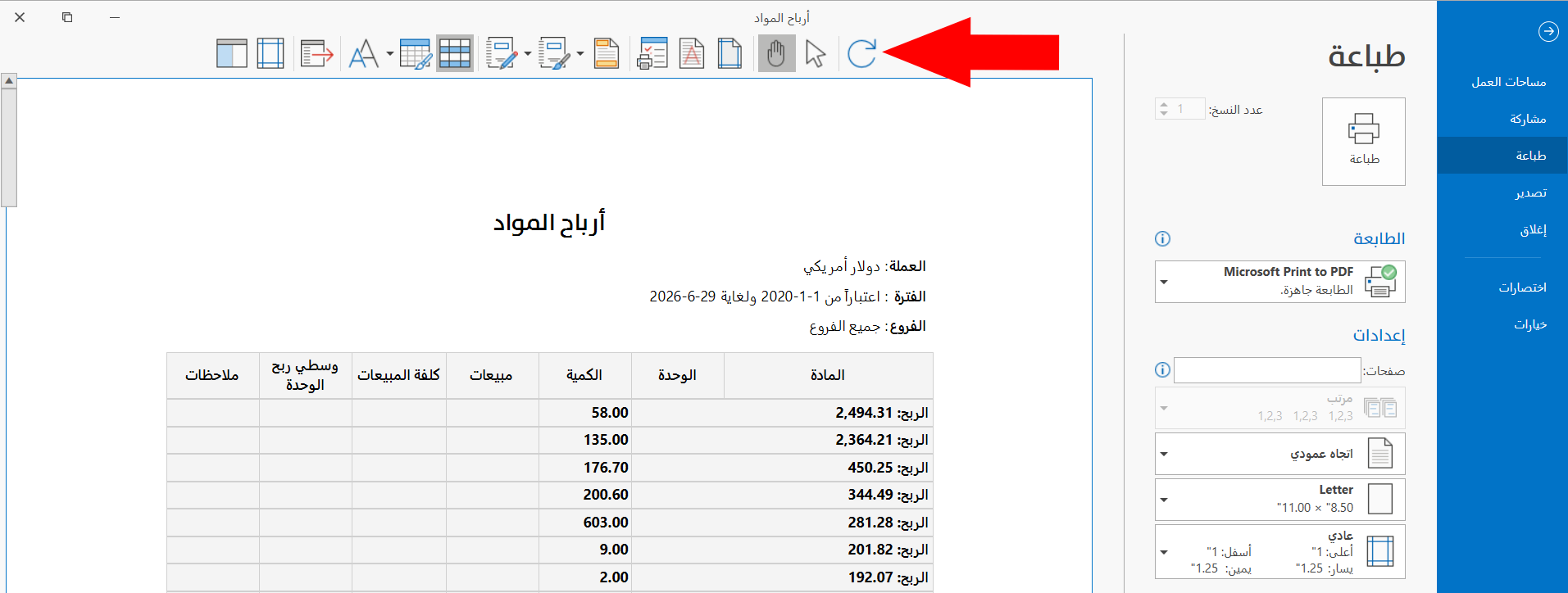Click the info icon beside صفحات field

[1162, 369]
